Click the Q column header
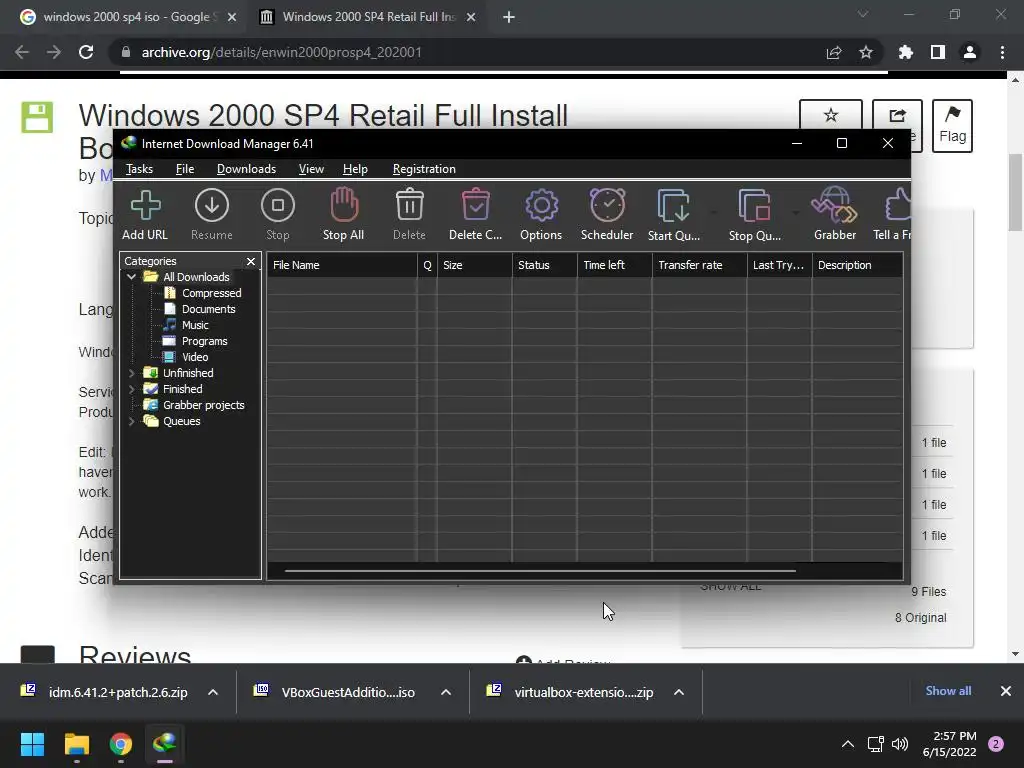This screenshot has height=768, width=1024. tap(427, 265)
